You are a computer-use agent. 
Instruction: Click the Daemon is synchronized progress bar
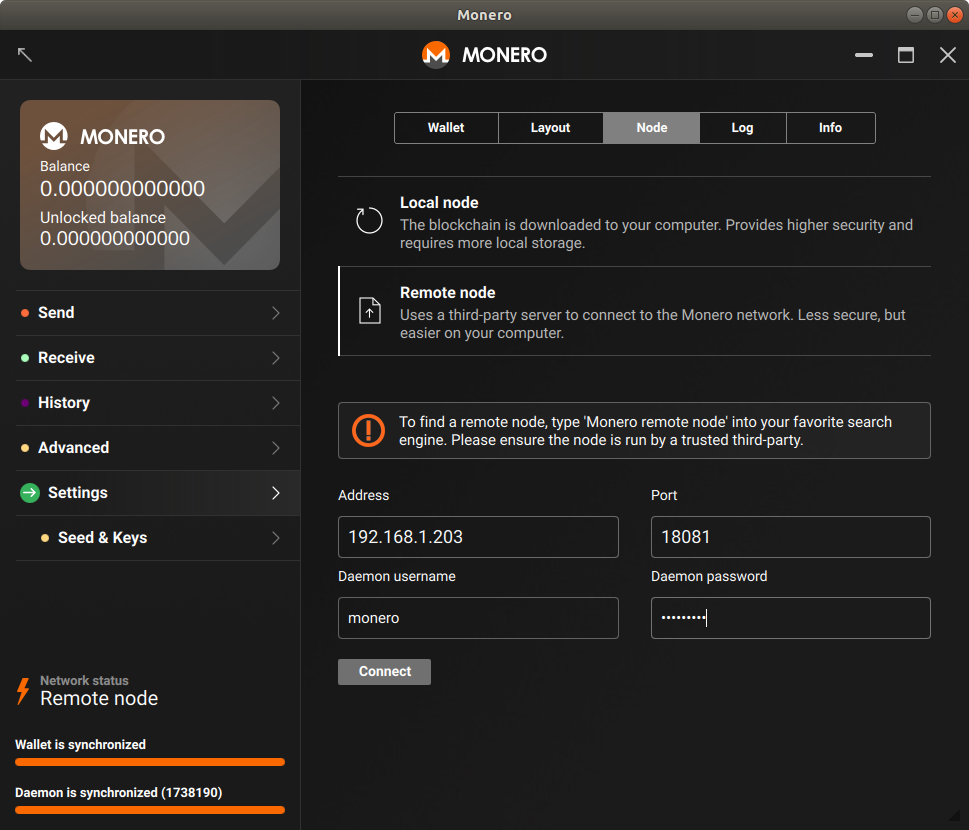150,810
